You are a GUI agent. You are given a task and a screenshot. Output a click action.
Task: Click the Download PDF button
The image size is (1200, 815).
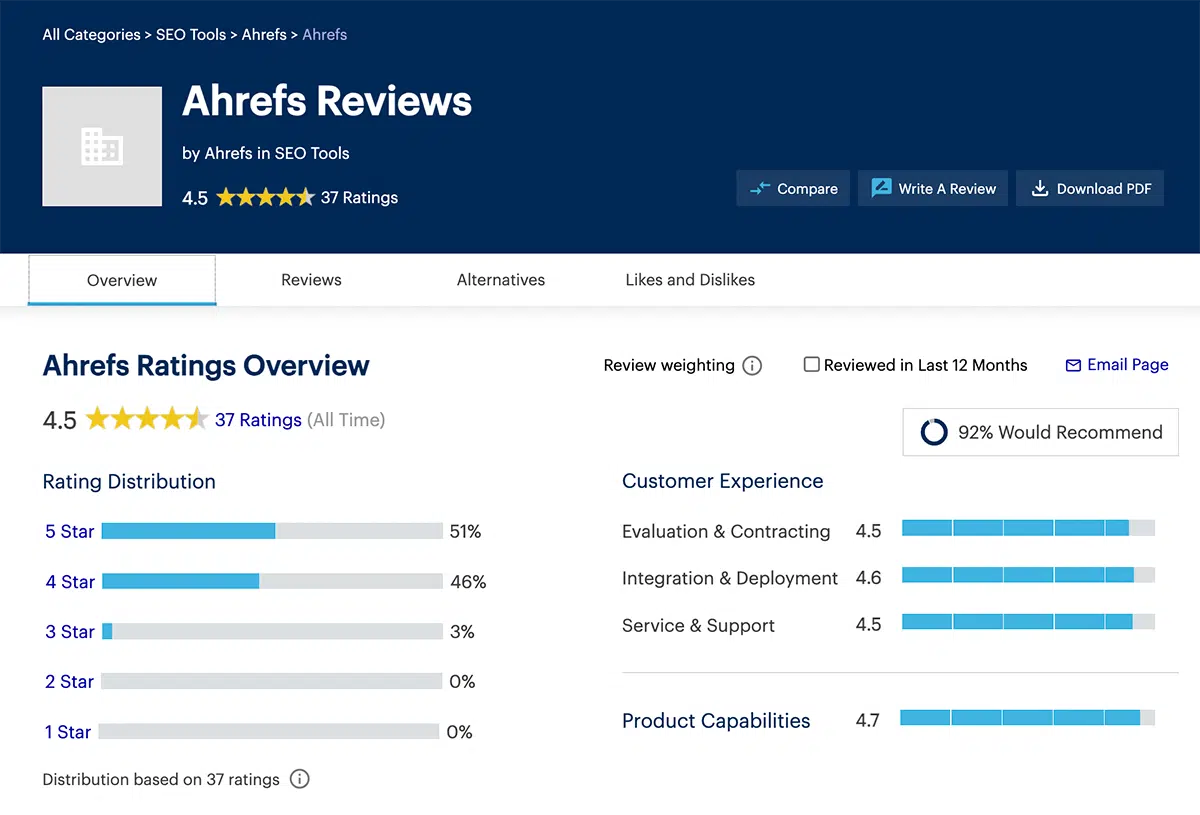tap(1090, 188)
